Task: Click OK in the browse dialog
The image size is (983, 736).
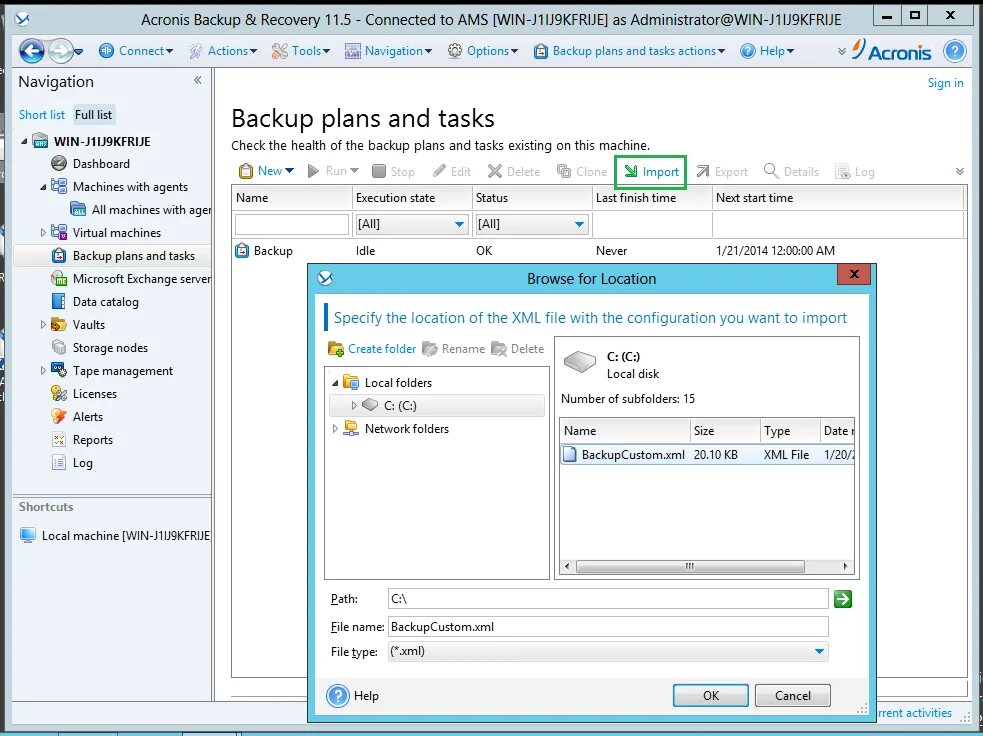Action: click(710, 695)
